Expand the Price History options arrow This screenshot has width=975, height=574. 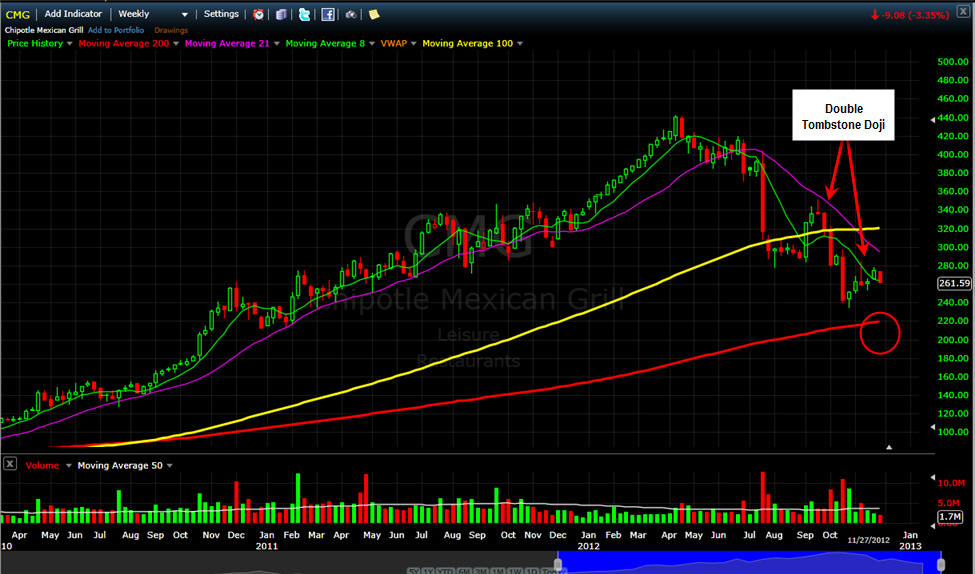coord(70,44)
